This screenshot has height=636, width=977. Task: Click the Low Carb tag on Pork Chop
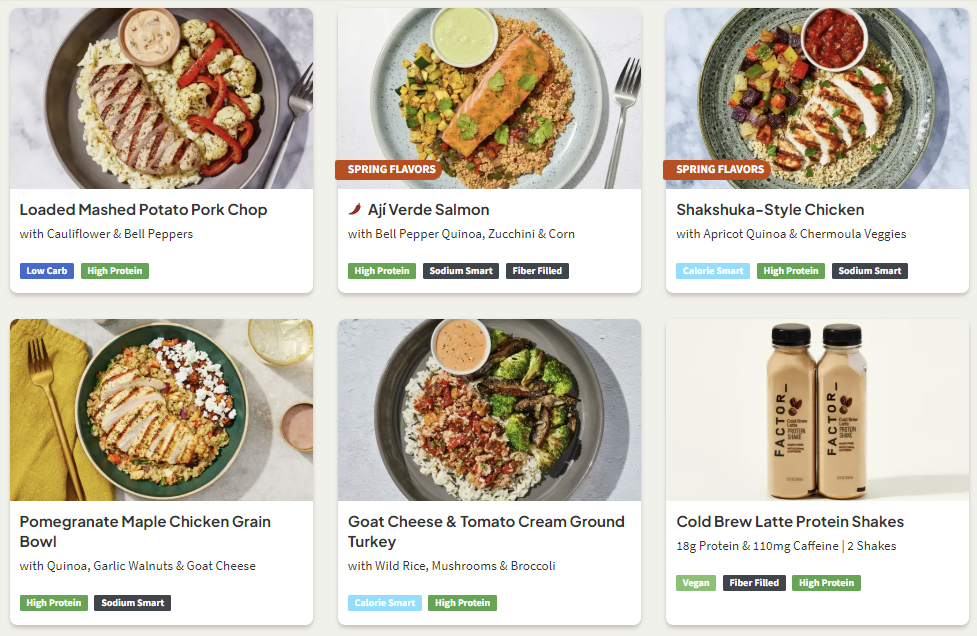click(x=47, y=271)
